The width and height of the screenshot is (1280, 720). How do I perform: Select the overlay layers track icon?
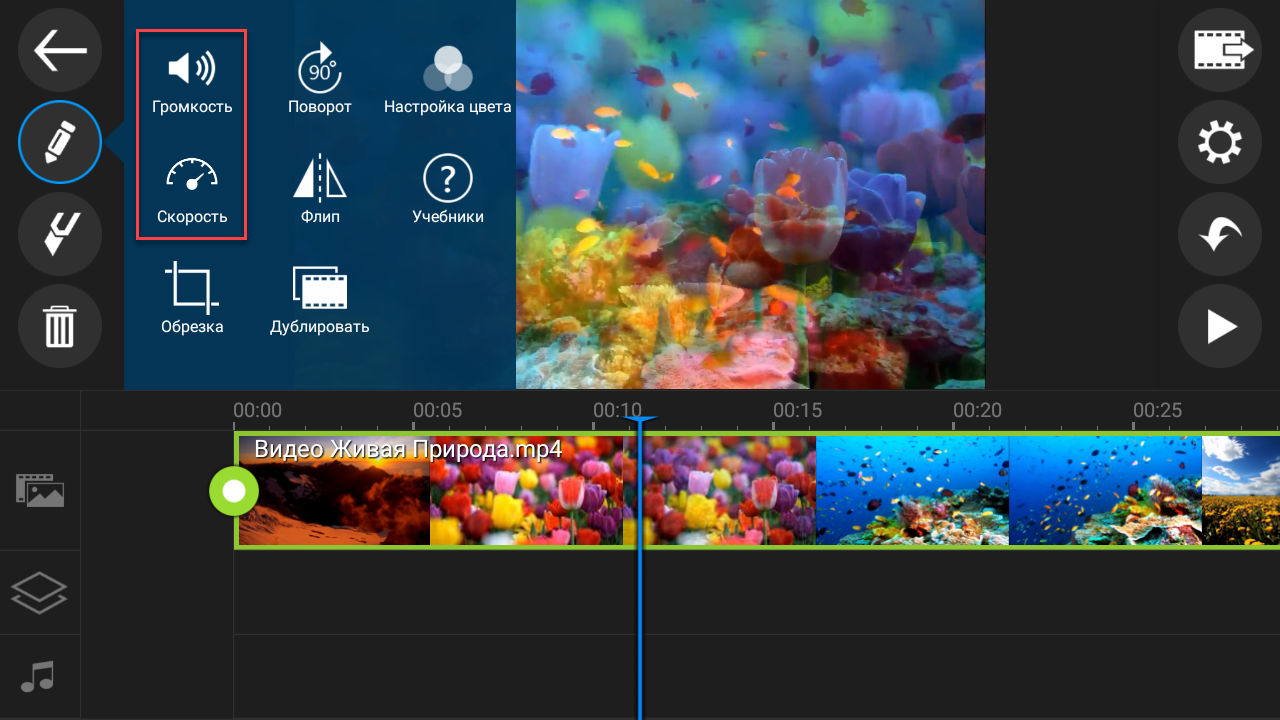point(40,592)
